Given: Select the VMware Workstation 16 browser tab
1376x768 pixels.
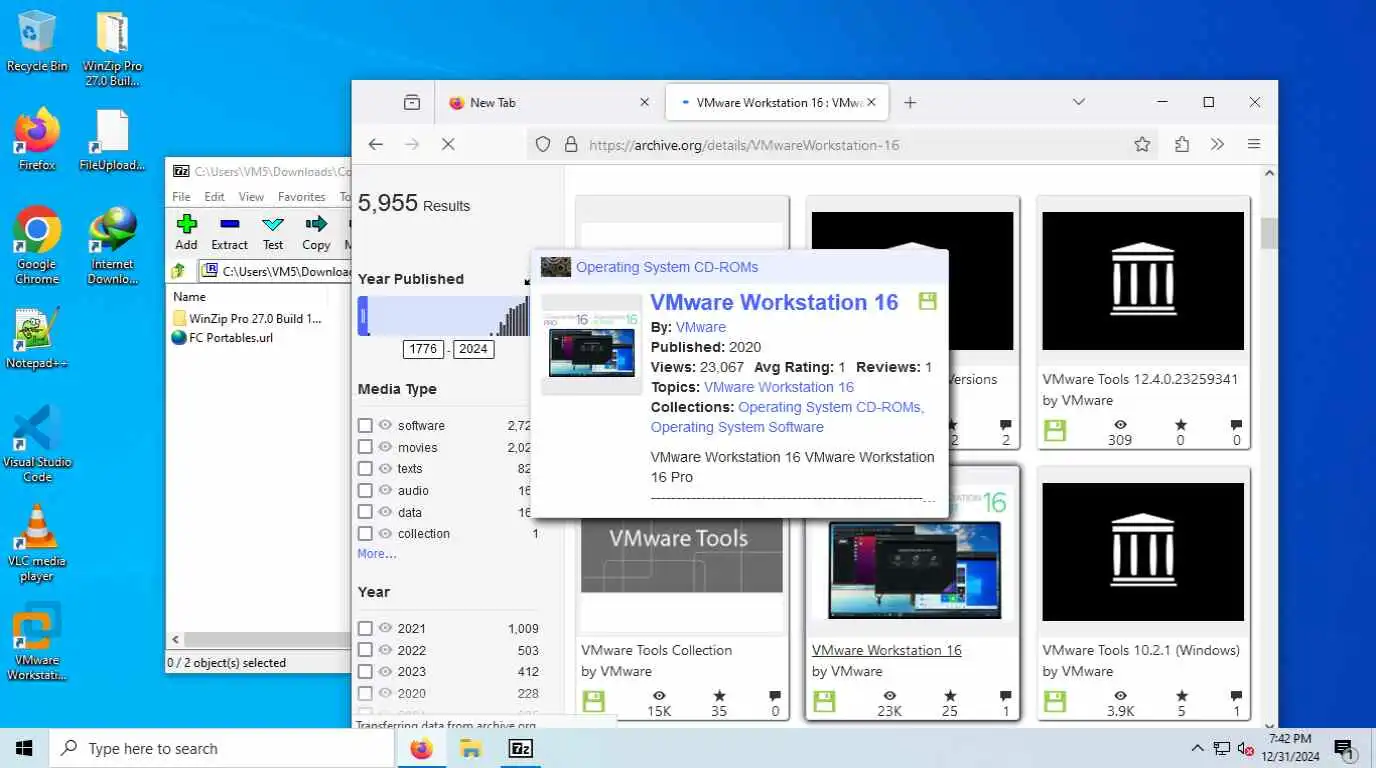Looking at the screenshot, I should click(777, 102).
